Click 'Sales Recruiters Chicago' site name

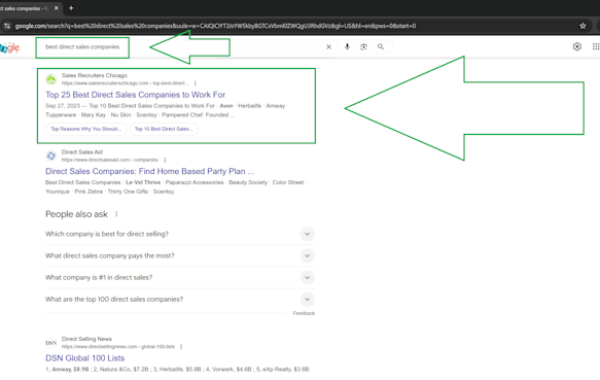click(x=94, y=75)
